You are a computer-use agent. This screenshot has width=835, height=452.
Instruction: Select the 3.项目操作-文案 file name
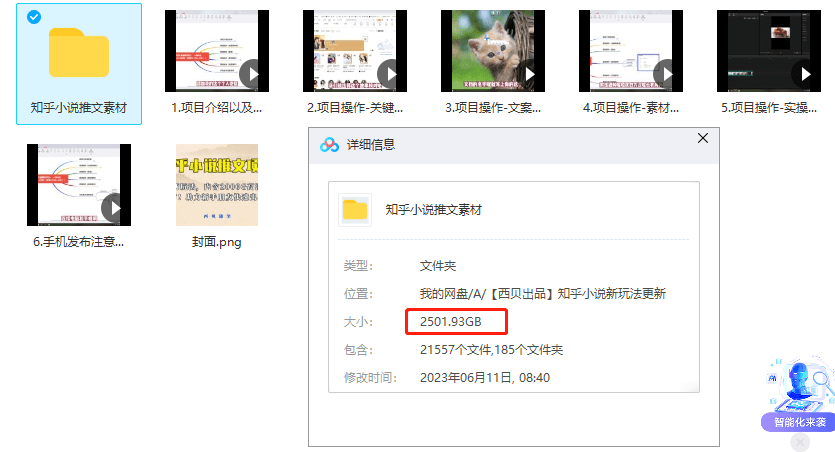[x=493, y=107]
